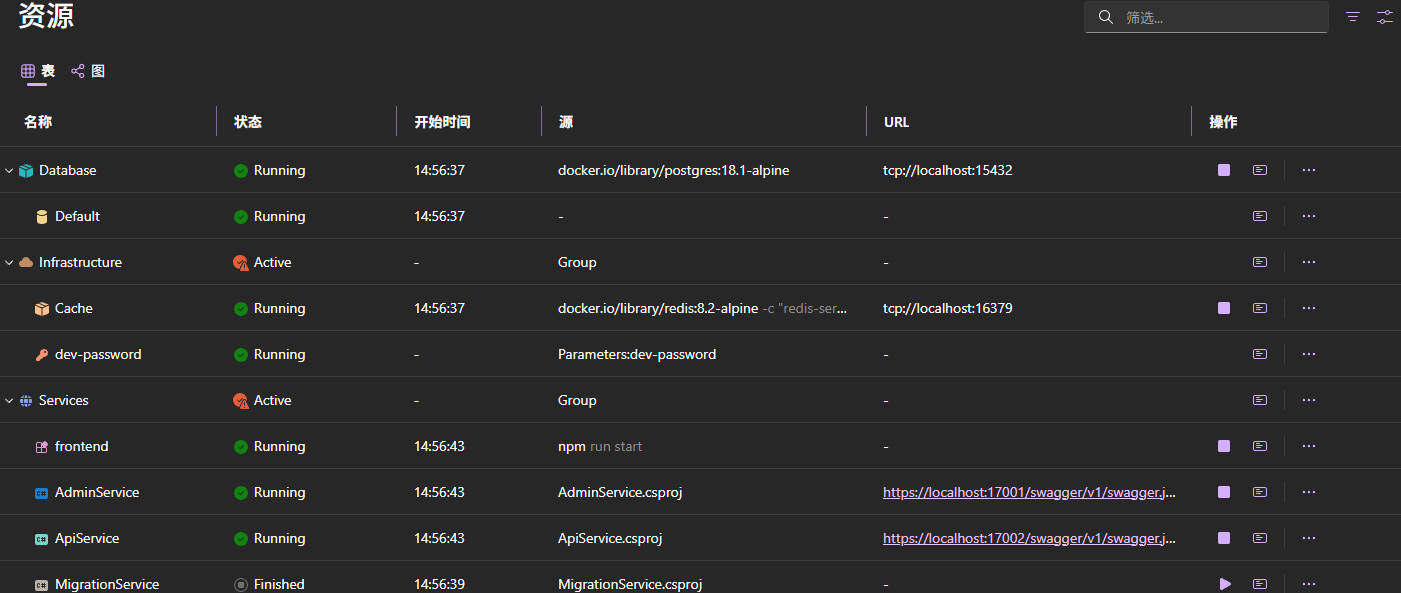Open more actions for dev-password
The width and height of the screenshot is (1401, 593).
point(1309,354)
